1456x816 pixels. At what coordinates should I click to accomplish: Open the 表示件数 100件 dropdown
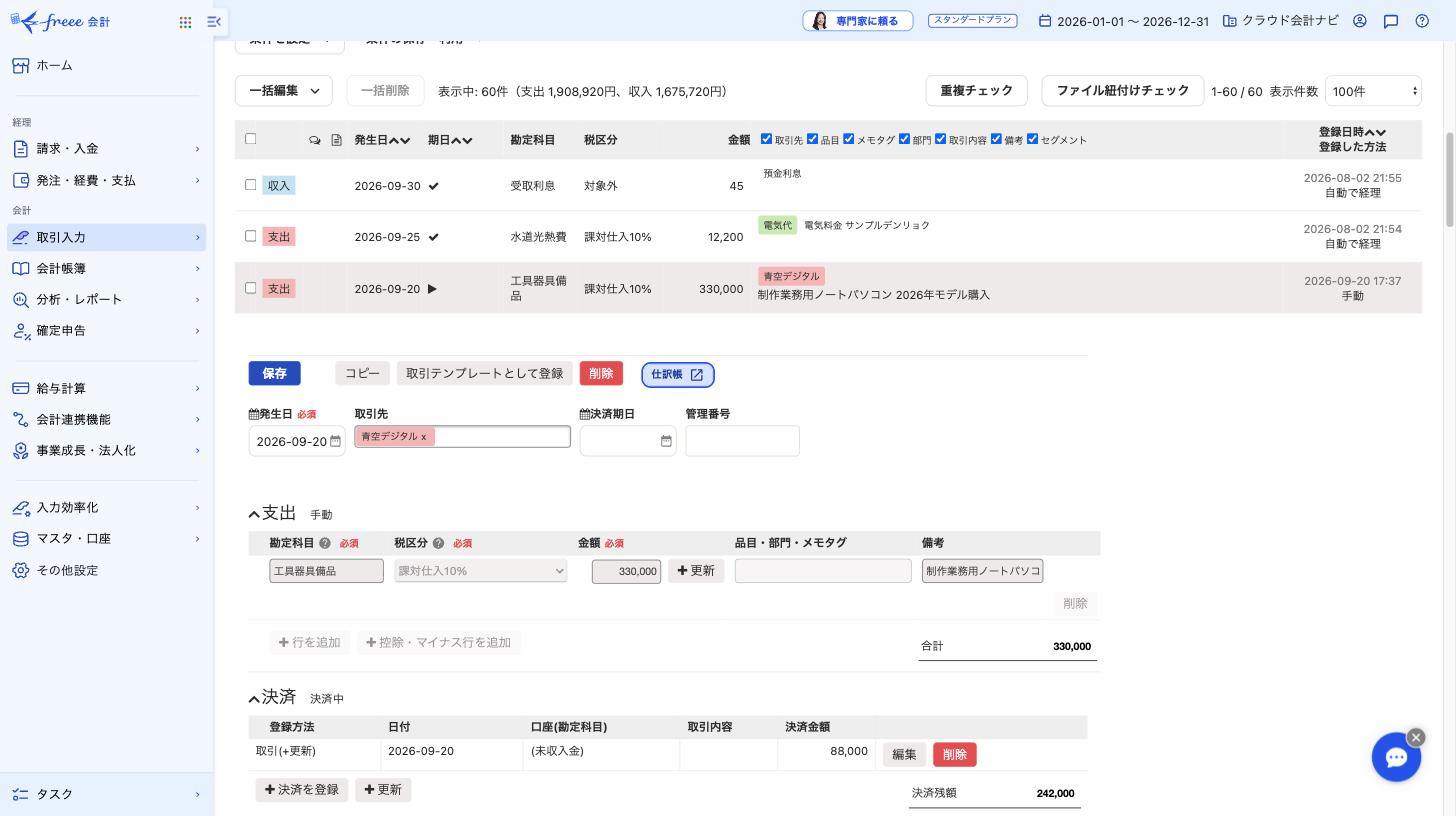coord(1373,91)
